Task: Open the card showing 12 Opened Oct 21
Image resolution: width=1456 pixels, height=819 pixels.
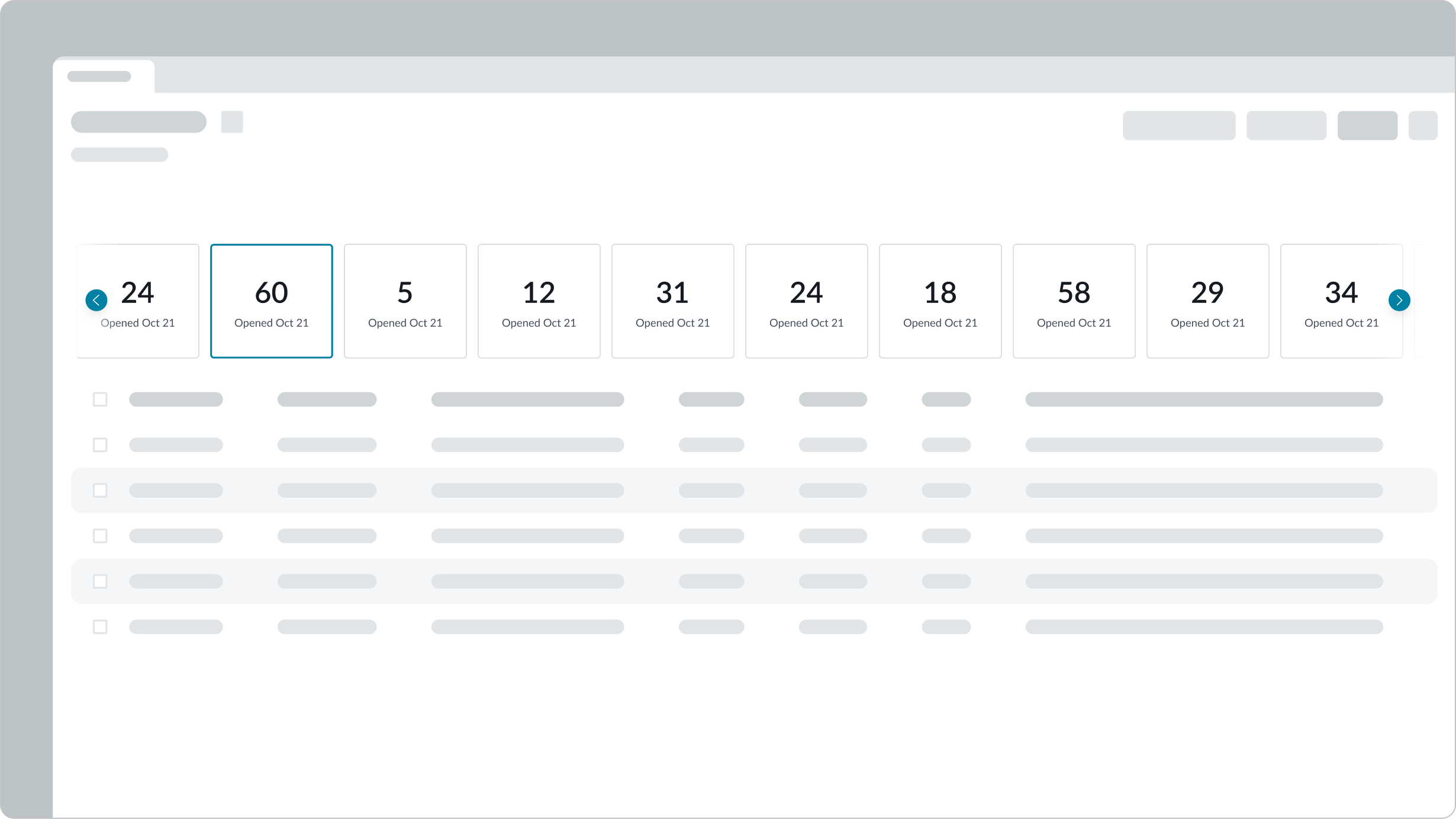Action: tap(539, 301)
